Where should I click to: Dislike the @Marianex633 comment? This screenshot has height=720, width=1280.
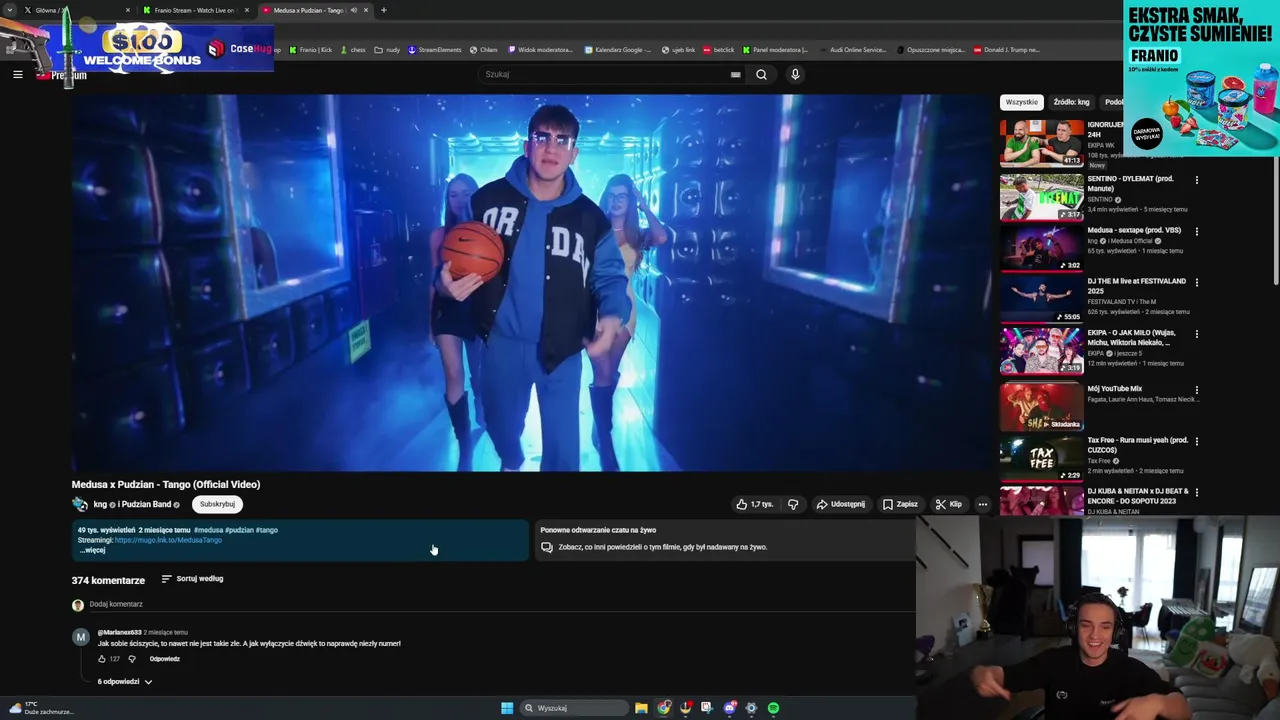(131, 659)
